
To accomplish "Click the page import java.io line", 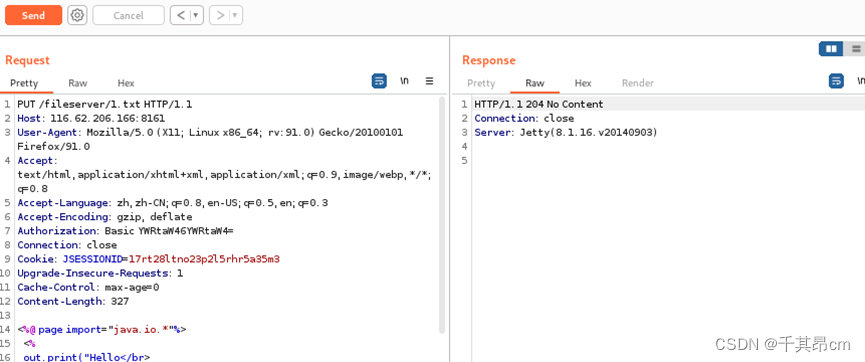I will pos(102,329).
